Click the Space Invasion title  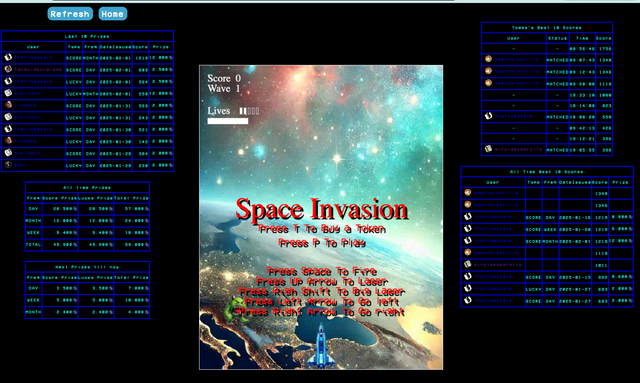(x=322, y=209)
